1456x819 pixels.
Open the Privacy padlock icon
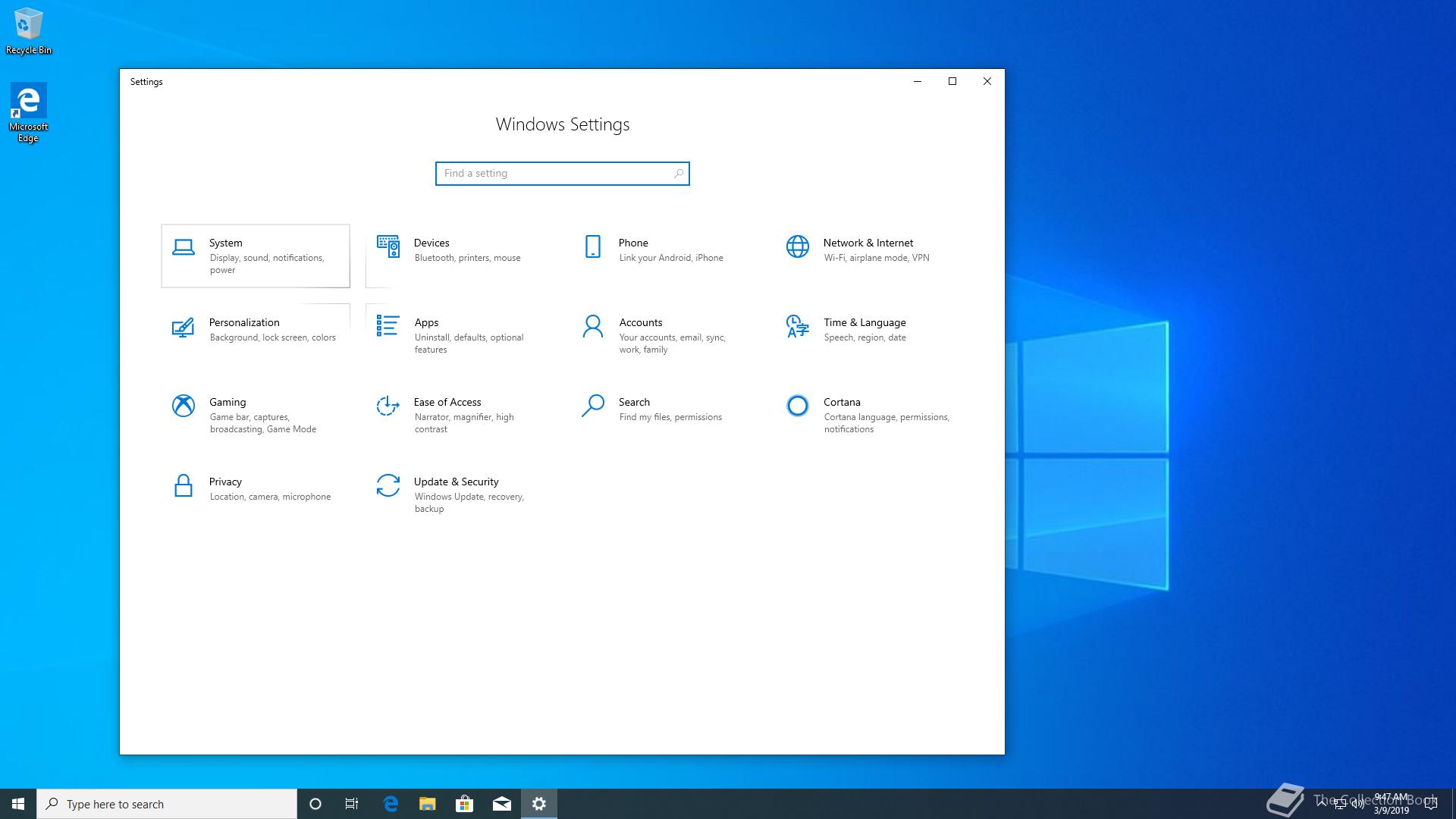(x=183, y=485)
